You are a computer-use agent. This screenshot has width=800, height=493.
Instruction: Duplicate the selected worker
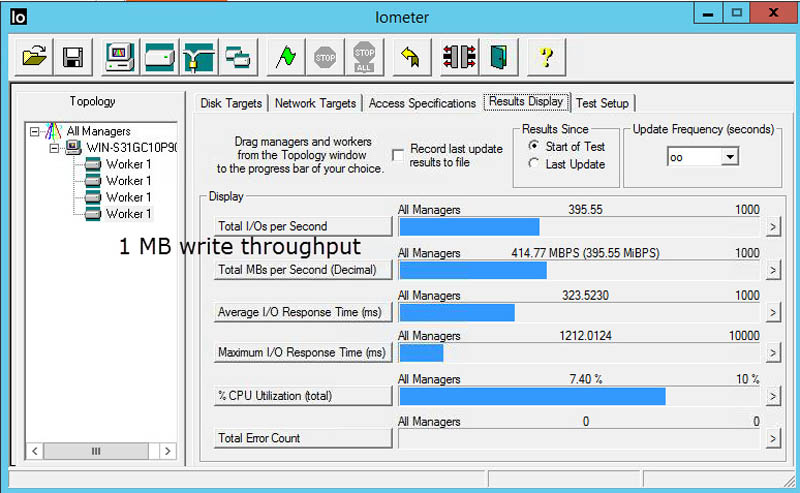coord(238,57)
